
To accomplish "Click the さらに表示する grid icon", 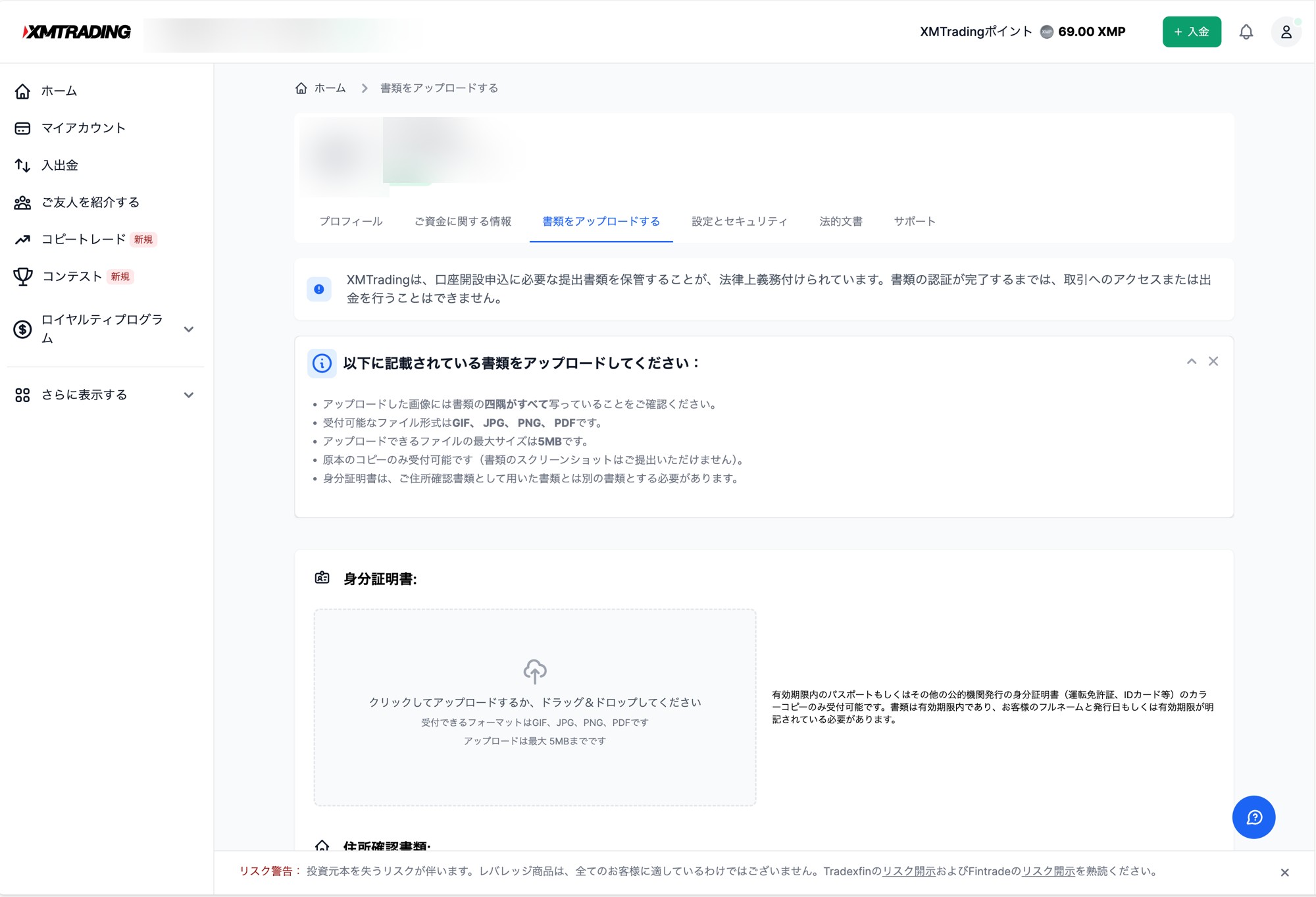I will pos(22,395).
